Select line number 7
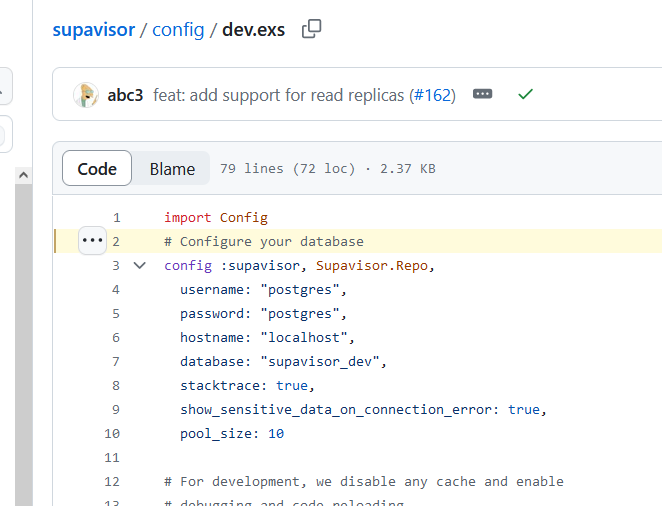The width and height of the screenshot is (662, 506). click(116, 362)
